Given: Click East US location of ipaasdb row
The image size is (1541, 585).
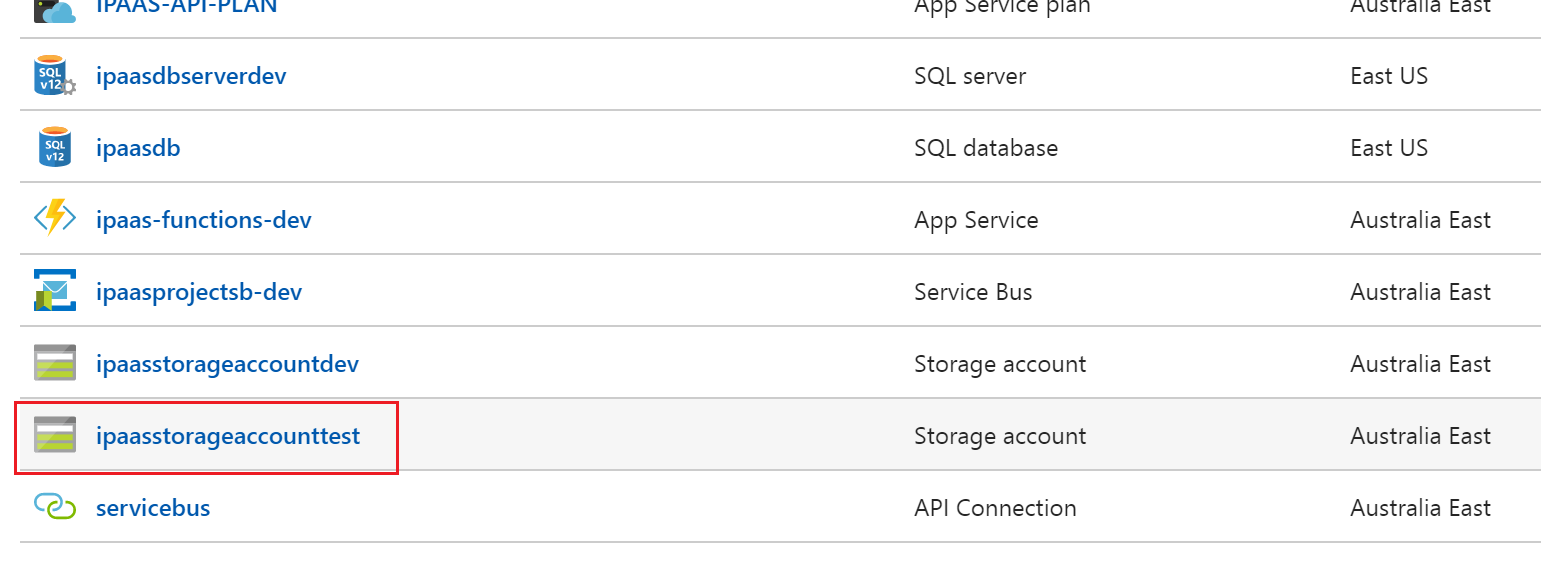Looking at the screenshot, I should (1388, 148).
